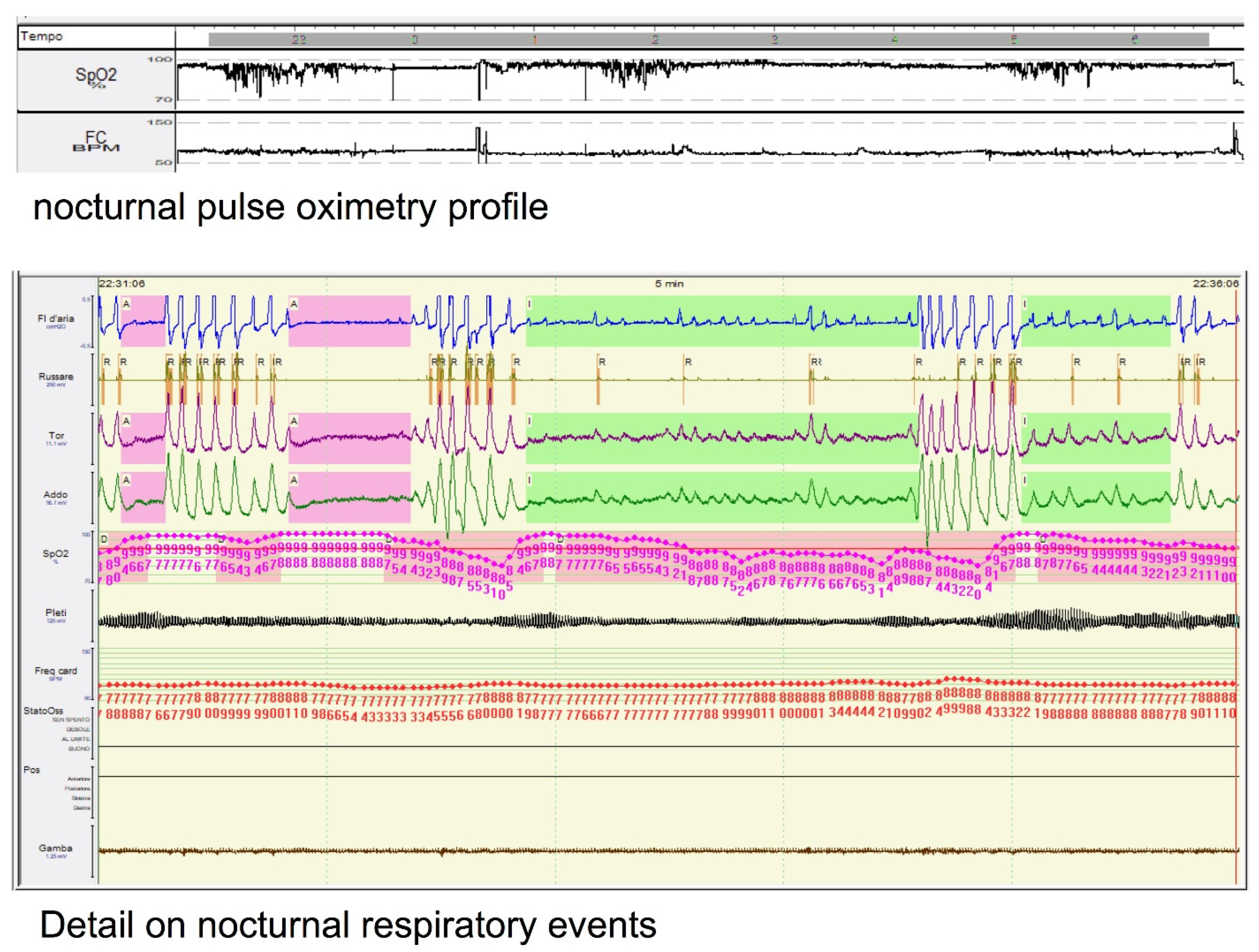Click the StatoOss channel label
The width and height of the screenshot is (1259, 952).
(43, 711)
